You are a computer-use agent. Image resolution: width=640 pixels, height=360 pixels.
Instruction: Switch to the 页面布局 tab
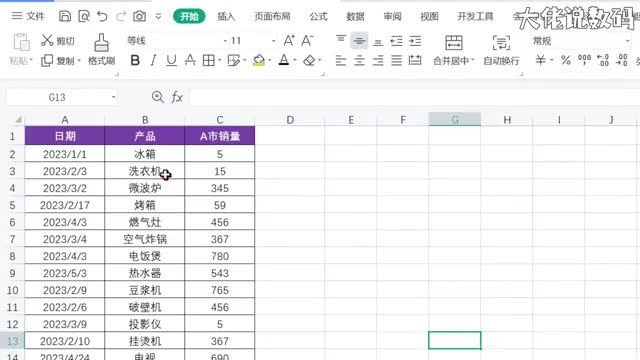tap(272, 16)
